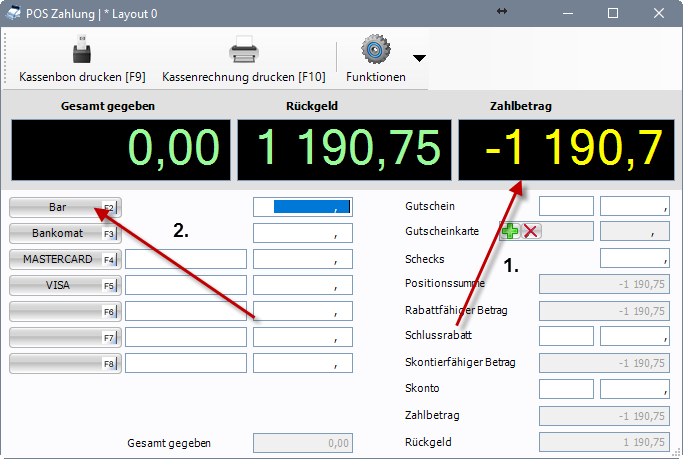Open the Funktionen gear icon

click(375, 50)
